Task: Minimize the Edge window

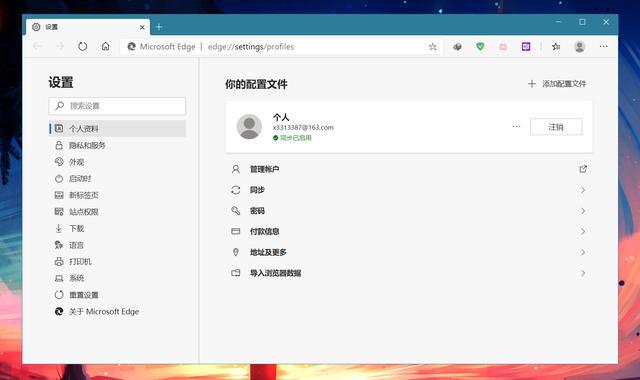Action: pos(558,22)
